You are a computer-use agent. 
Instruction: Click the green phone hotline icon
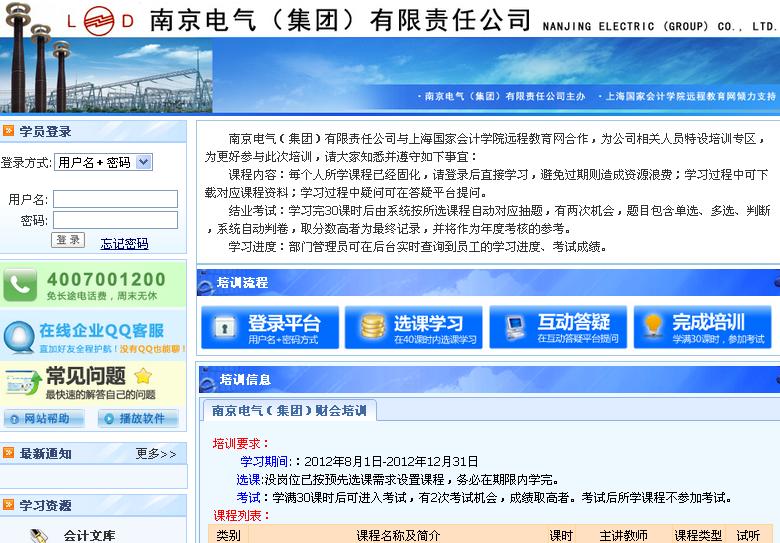point(20,285)
